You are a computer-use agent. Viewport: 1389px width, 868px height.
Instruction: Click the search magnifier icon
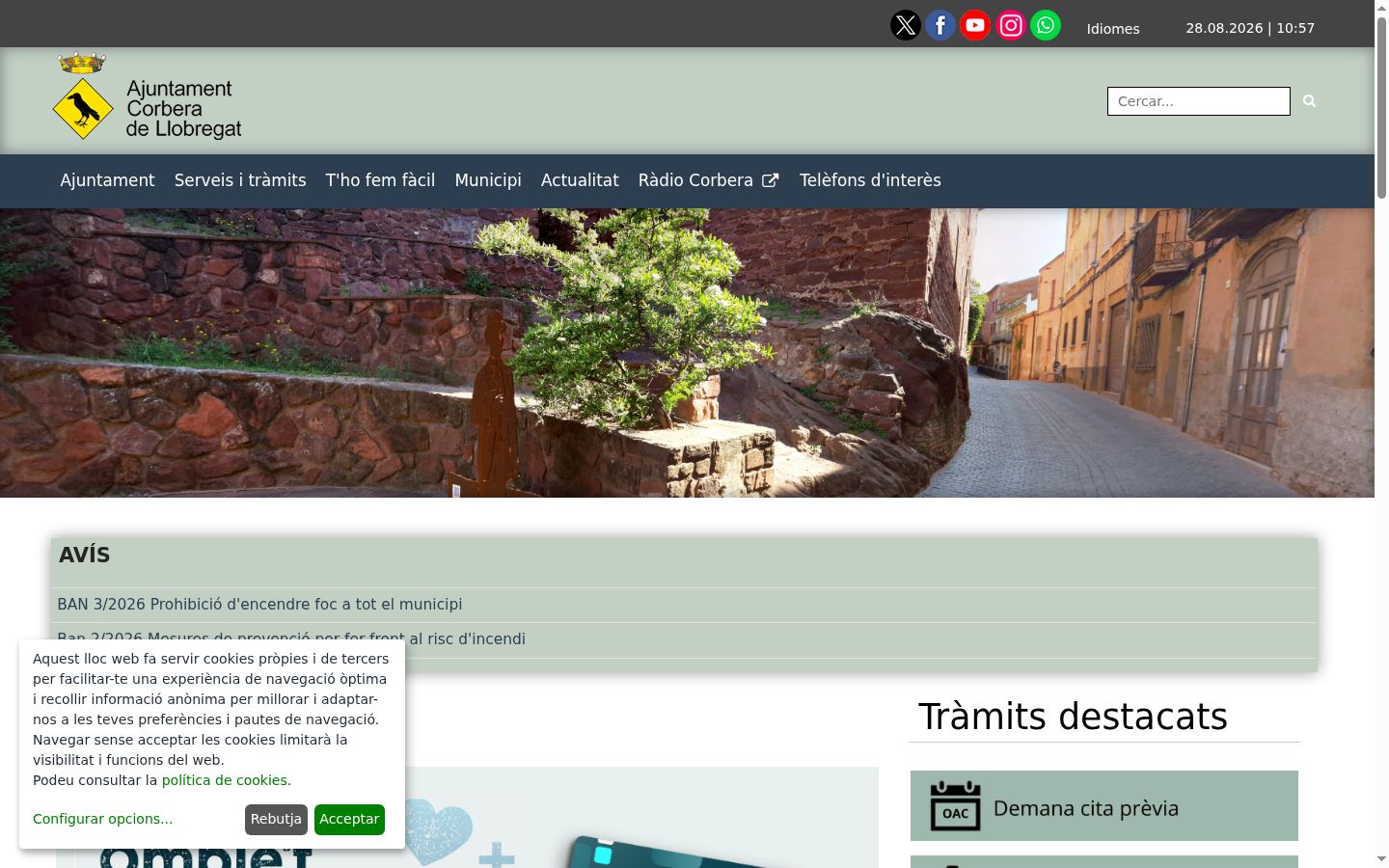[1309, 100]
